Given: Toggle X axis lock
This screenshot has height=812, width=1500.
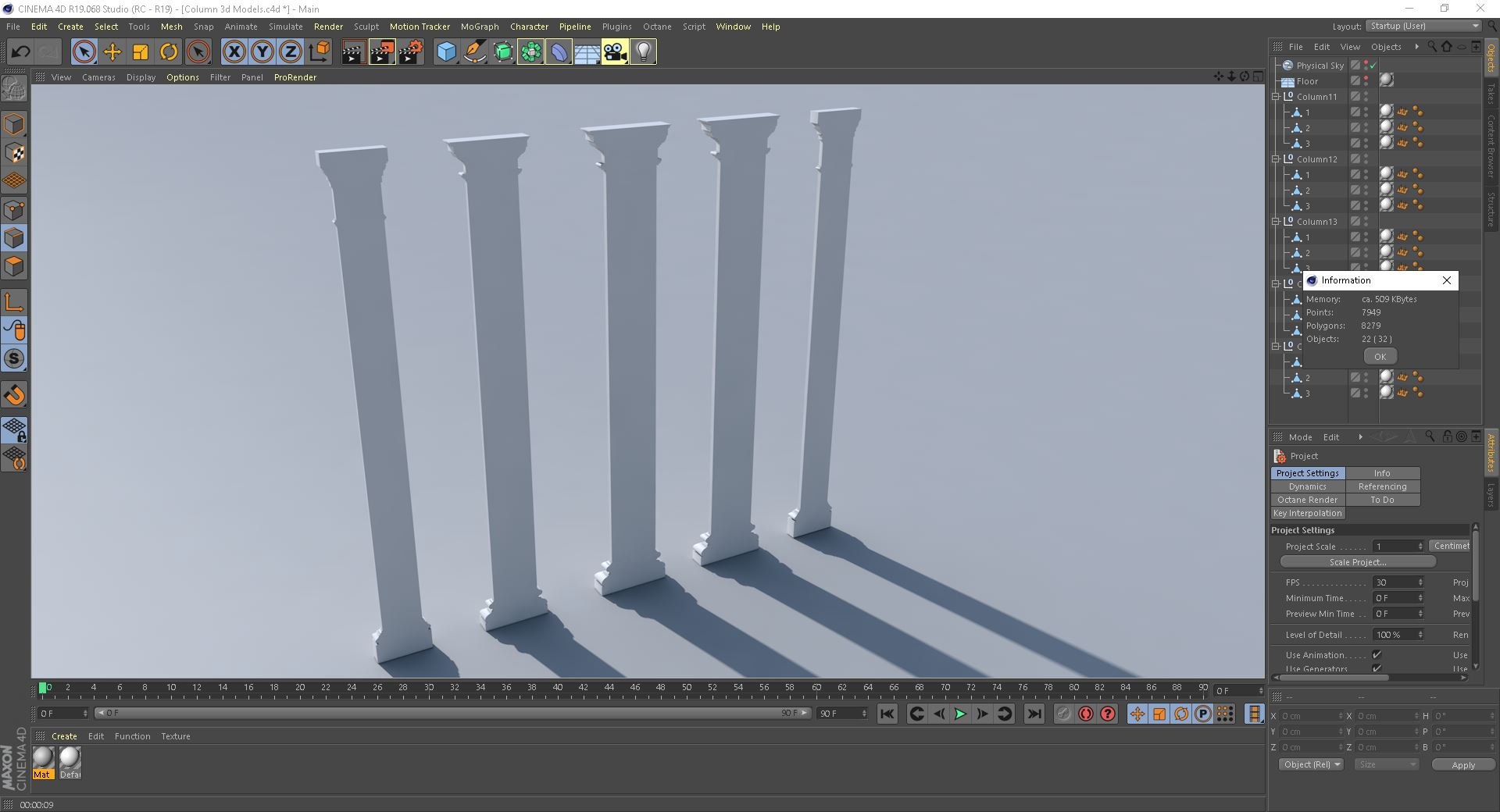Looking at the screenshot, I should 234,52.
